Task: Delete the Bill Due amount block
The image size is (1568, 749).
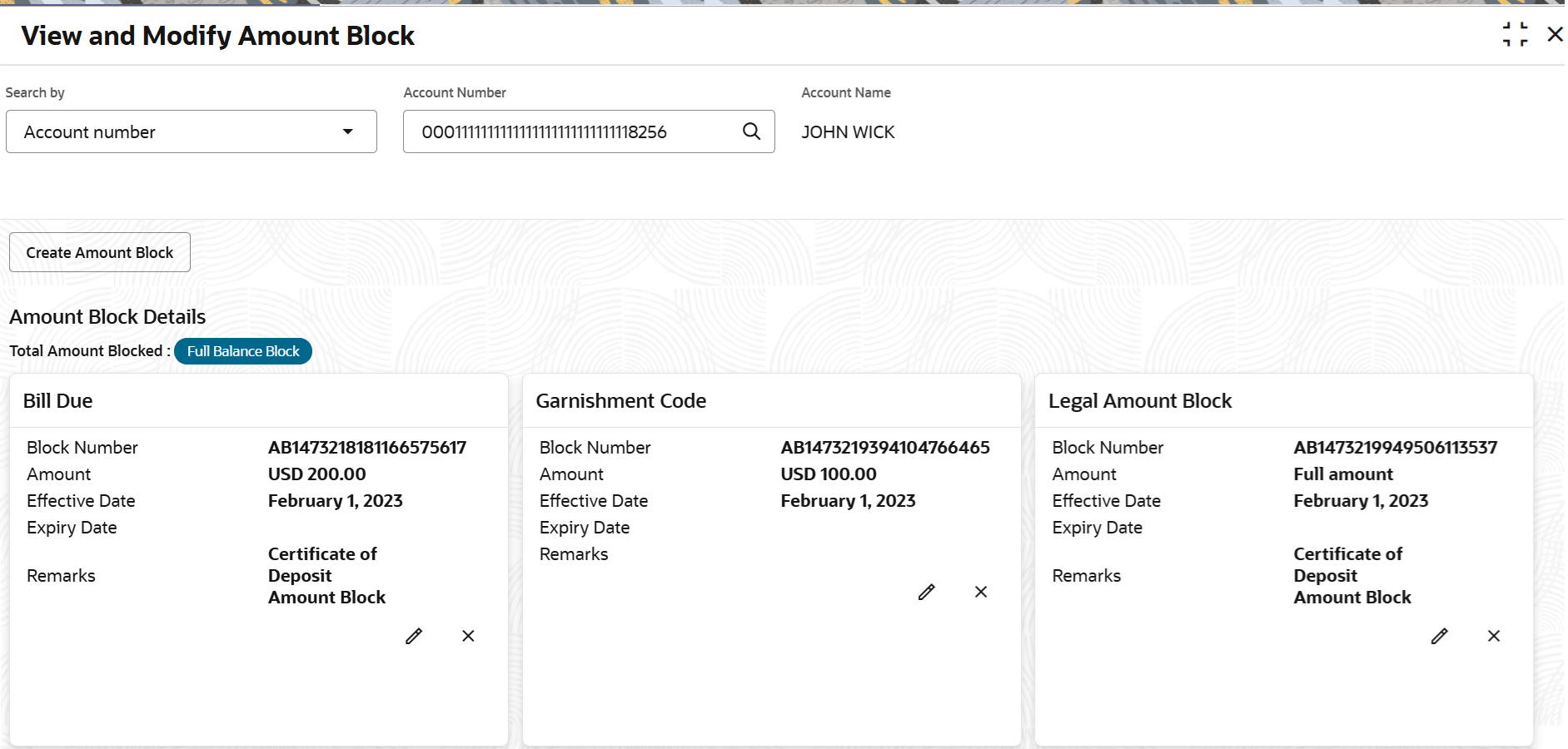Action: click(468, 636)
